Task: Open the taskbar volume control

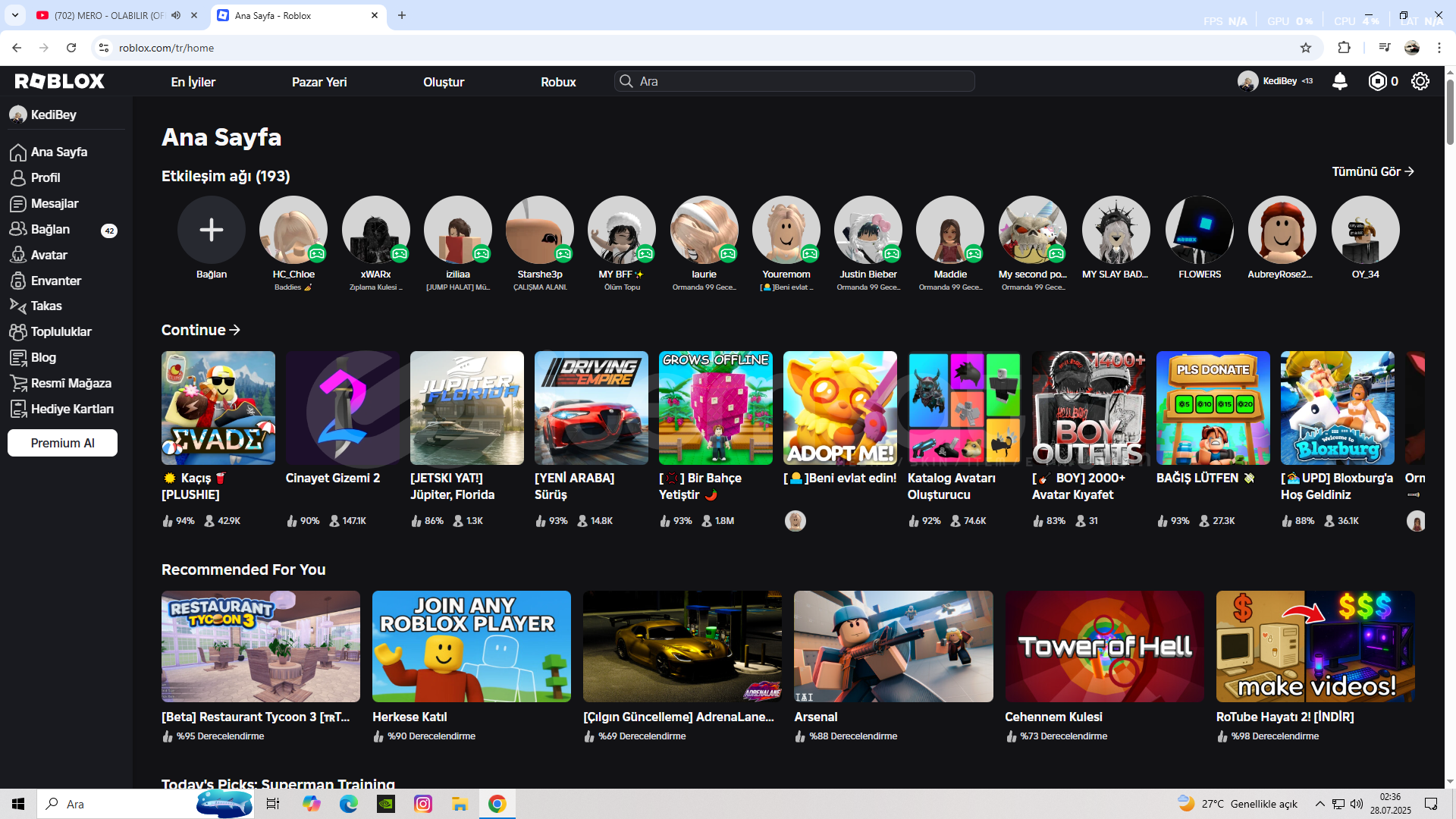Action: click(1357, 804)
